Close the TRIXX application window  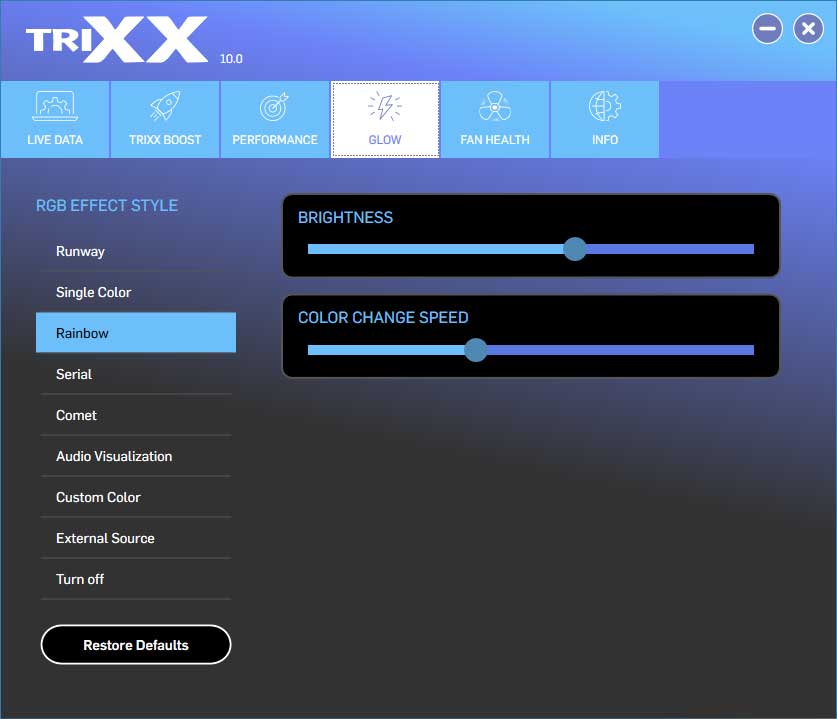808,29
